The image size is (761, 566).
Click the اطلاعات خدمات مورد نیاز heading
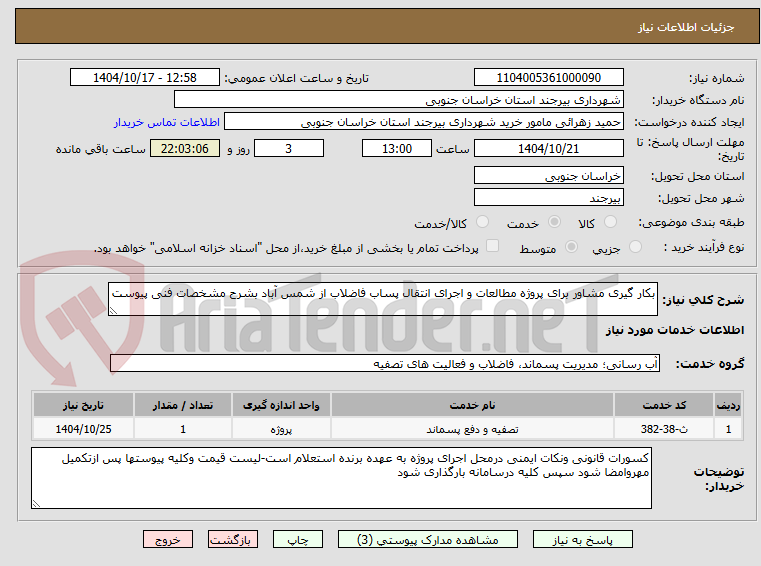point(675,330)
